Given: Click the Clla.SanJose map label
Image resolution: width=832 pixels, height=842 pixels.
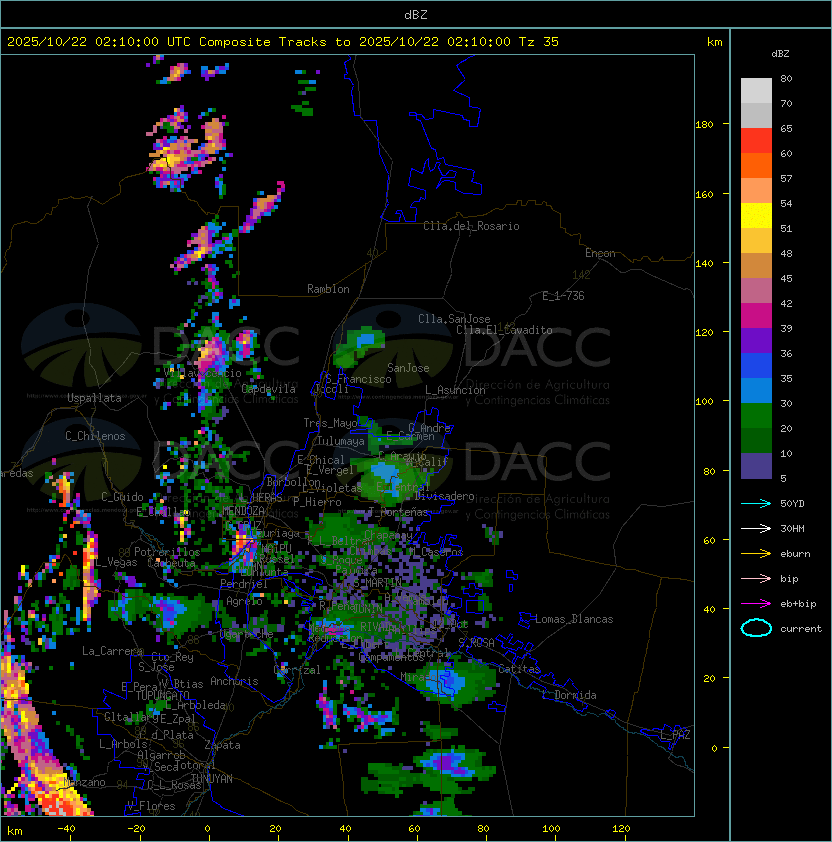Looking at the screenshot, I should coord(454,319).
